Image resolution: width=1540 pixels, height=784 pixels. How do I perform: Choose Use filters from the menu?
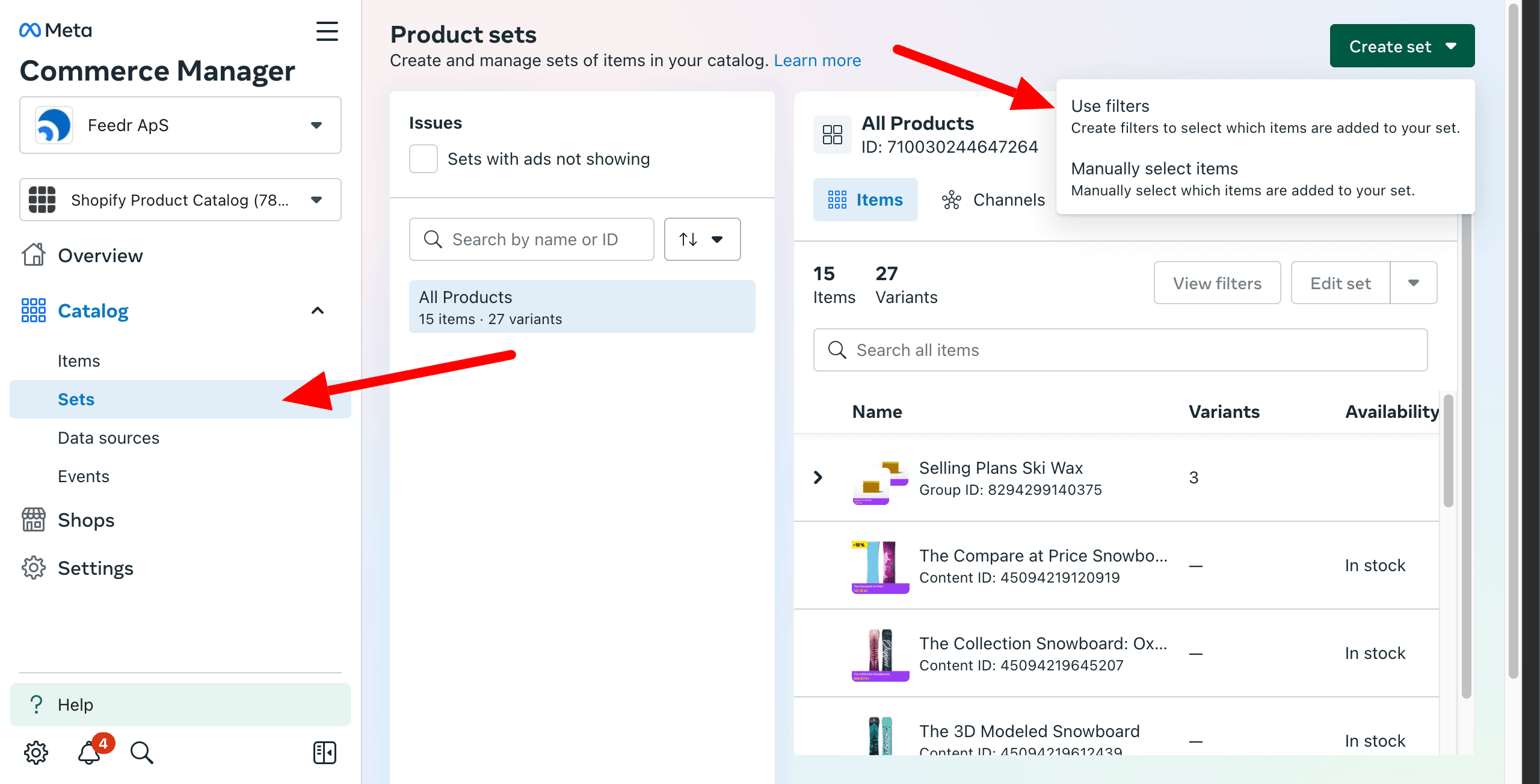[x=1110, y=106]
